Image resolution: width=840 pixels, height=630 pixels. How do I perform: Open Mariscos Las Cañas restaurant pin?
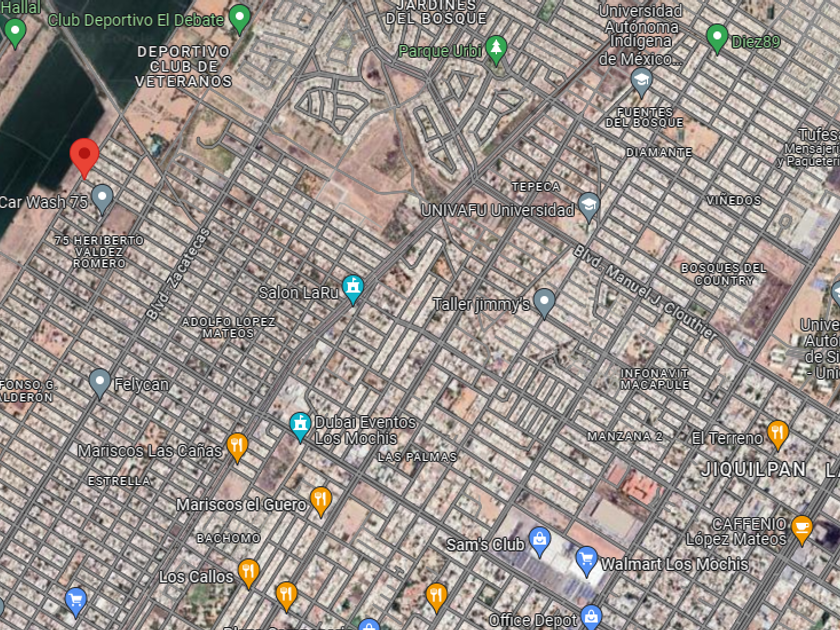237,448
